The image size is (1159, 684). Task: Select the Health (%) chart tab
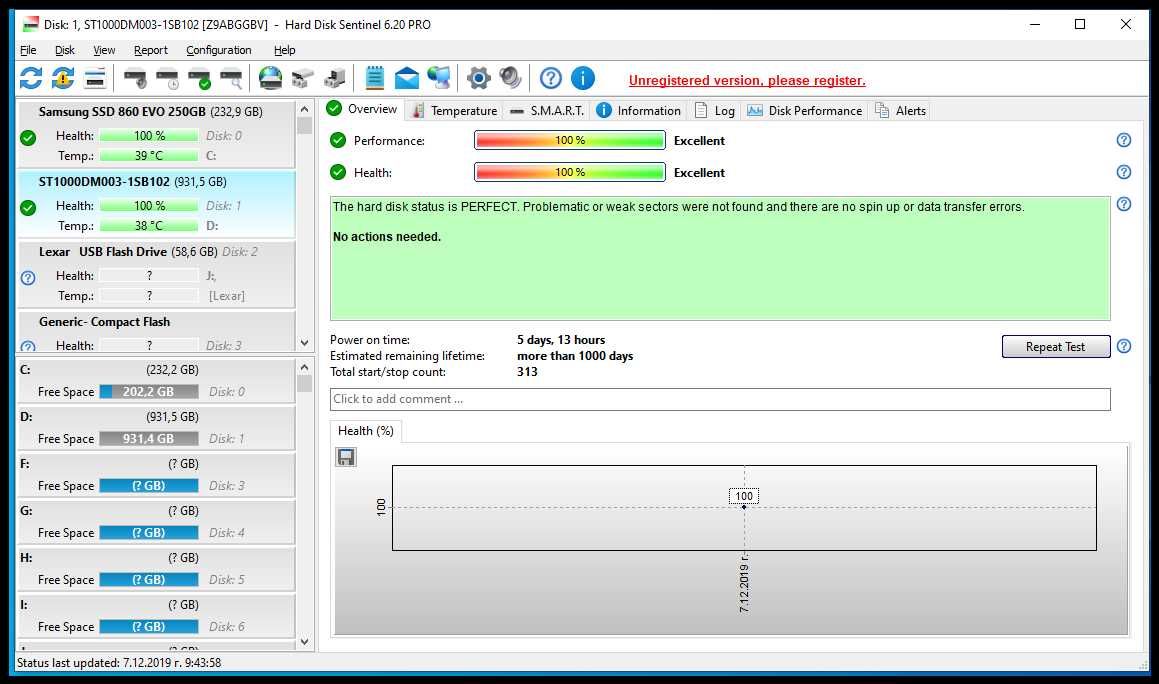(366, 430)
